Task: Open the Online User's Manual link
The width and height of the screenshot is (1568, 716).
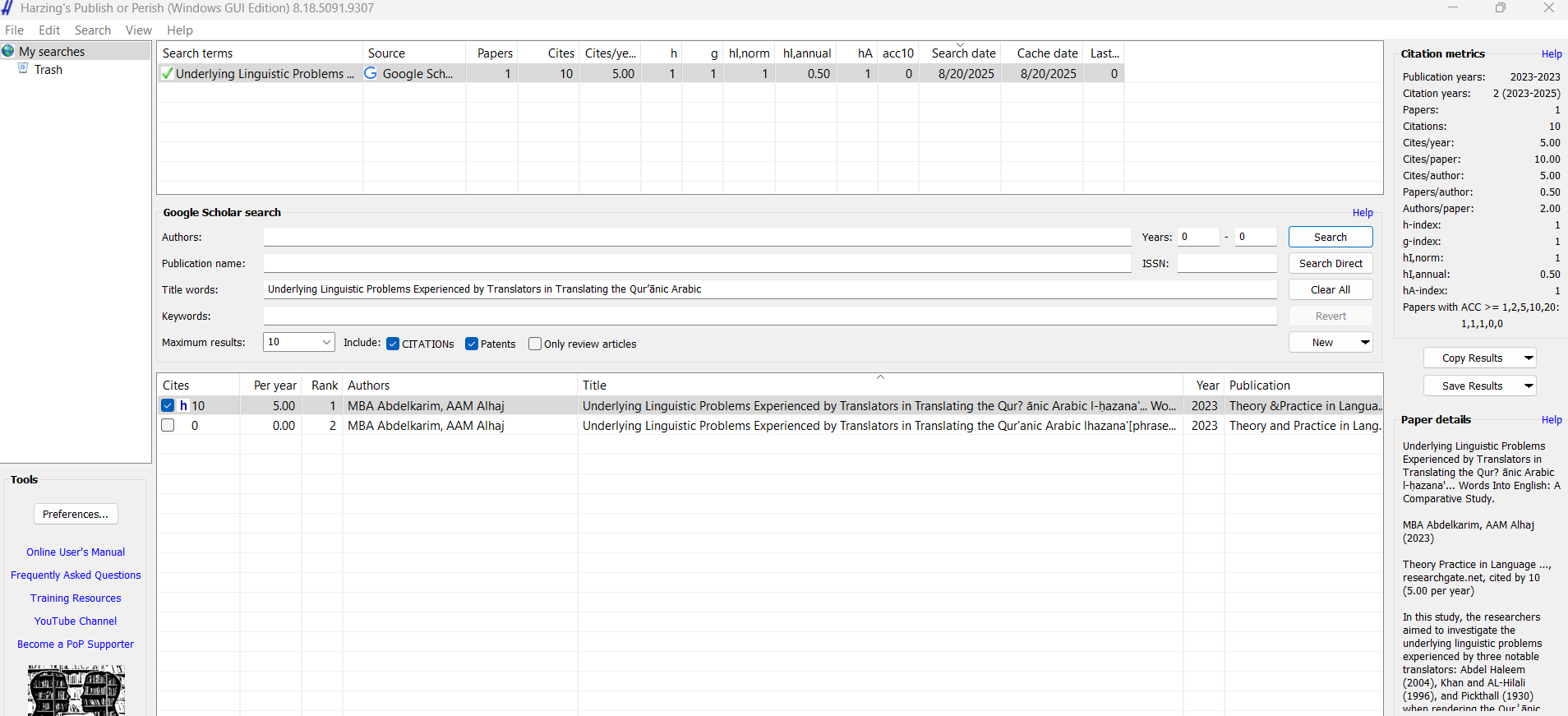Action: tap(76, 552)
